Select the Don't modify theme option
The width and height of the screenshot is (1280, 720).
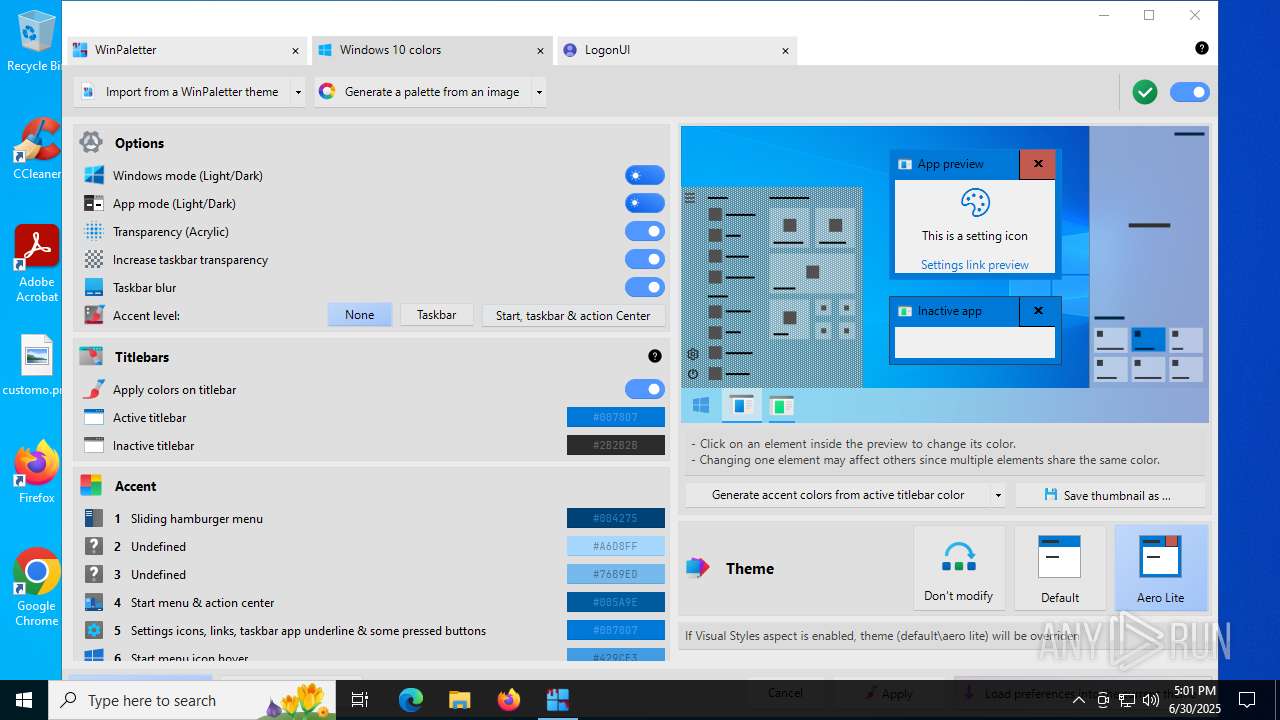(959, 568)
